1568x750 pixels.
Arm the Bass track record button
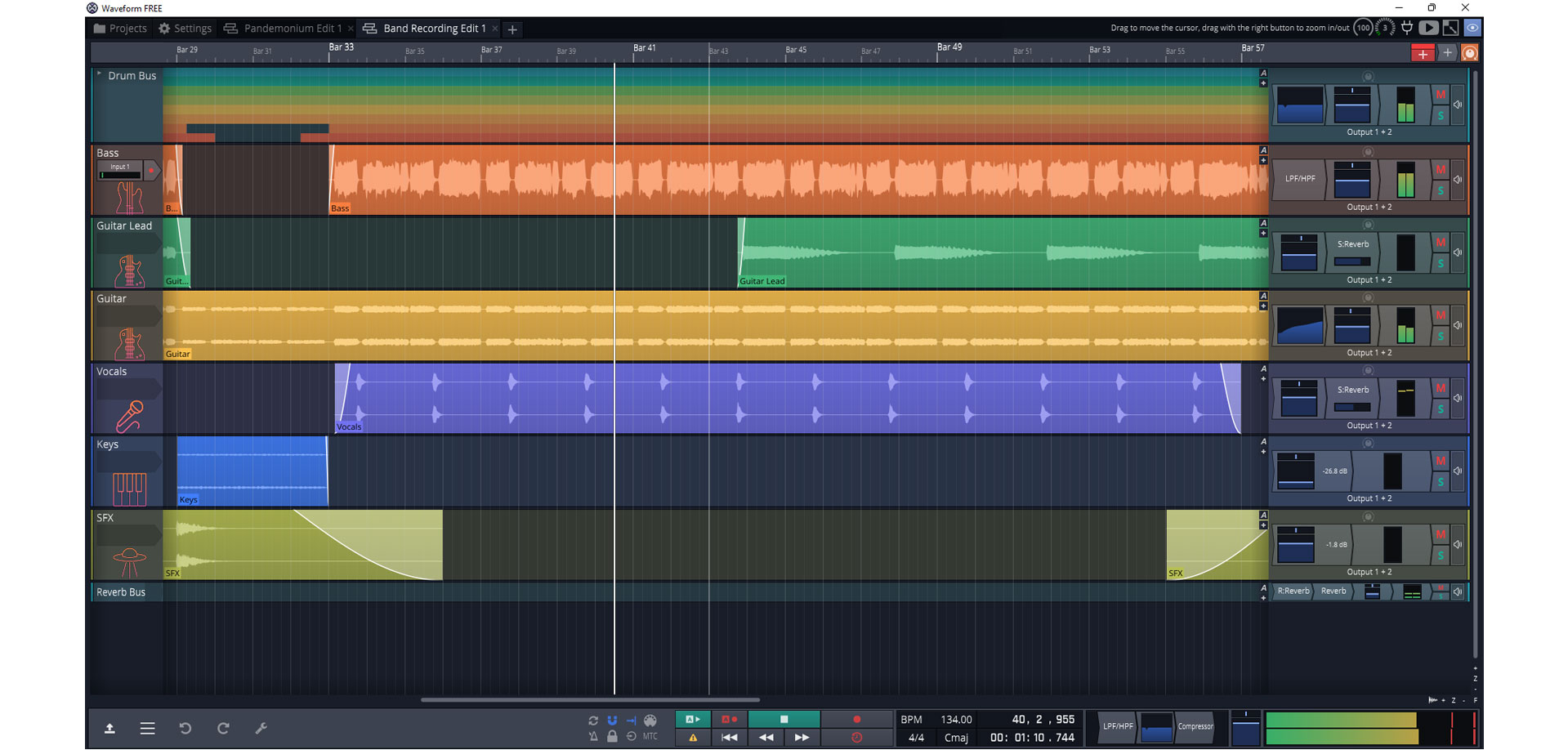tap(151, 171)
